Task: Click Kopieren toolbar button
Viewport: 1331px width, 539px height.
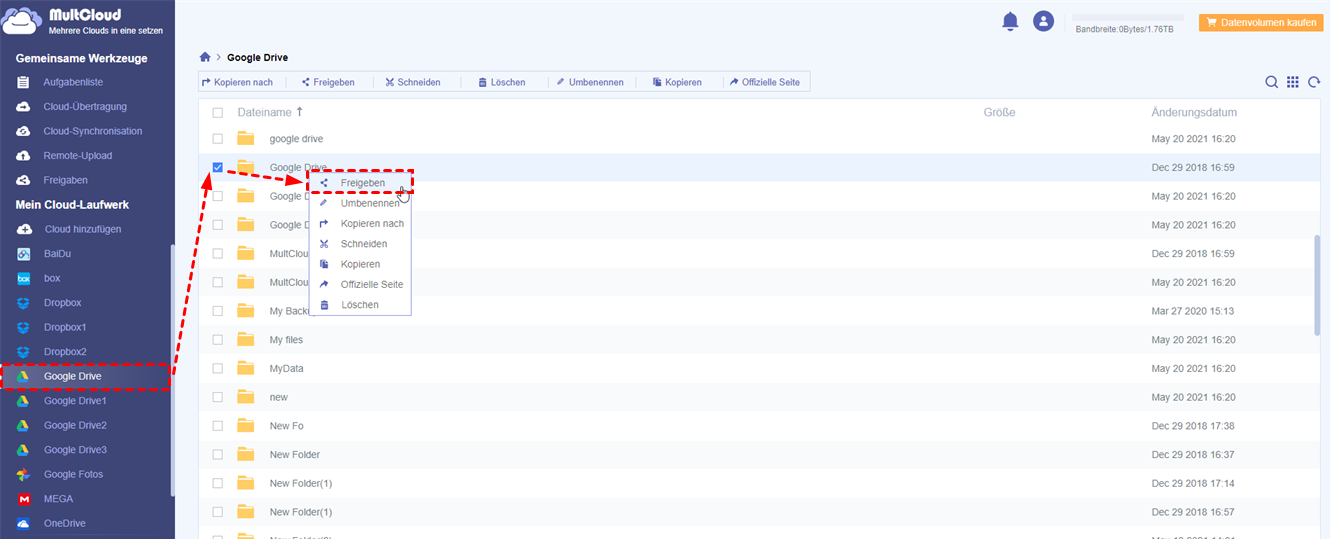Action: [x=677, y=82]
